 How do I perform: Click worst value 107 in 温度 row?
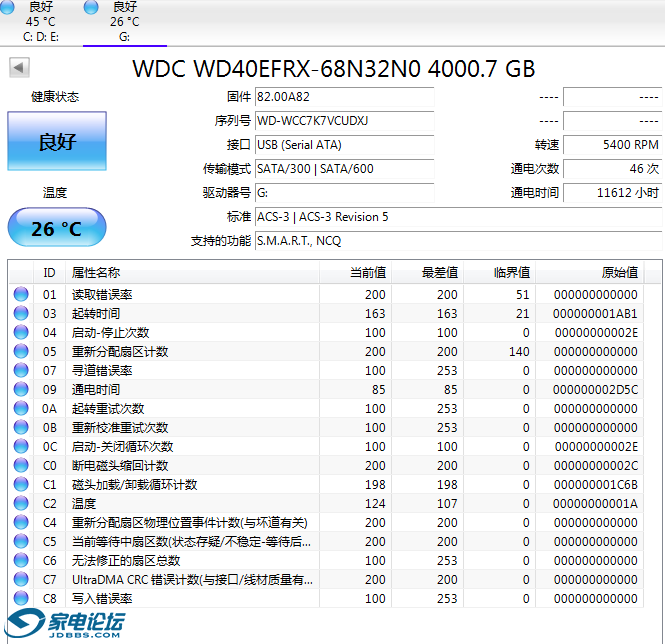click(447, 504)
